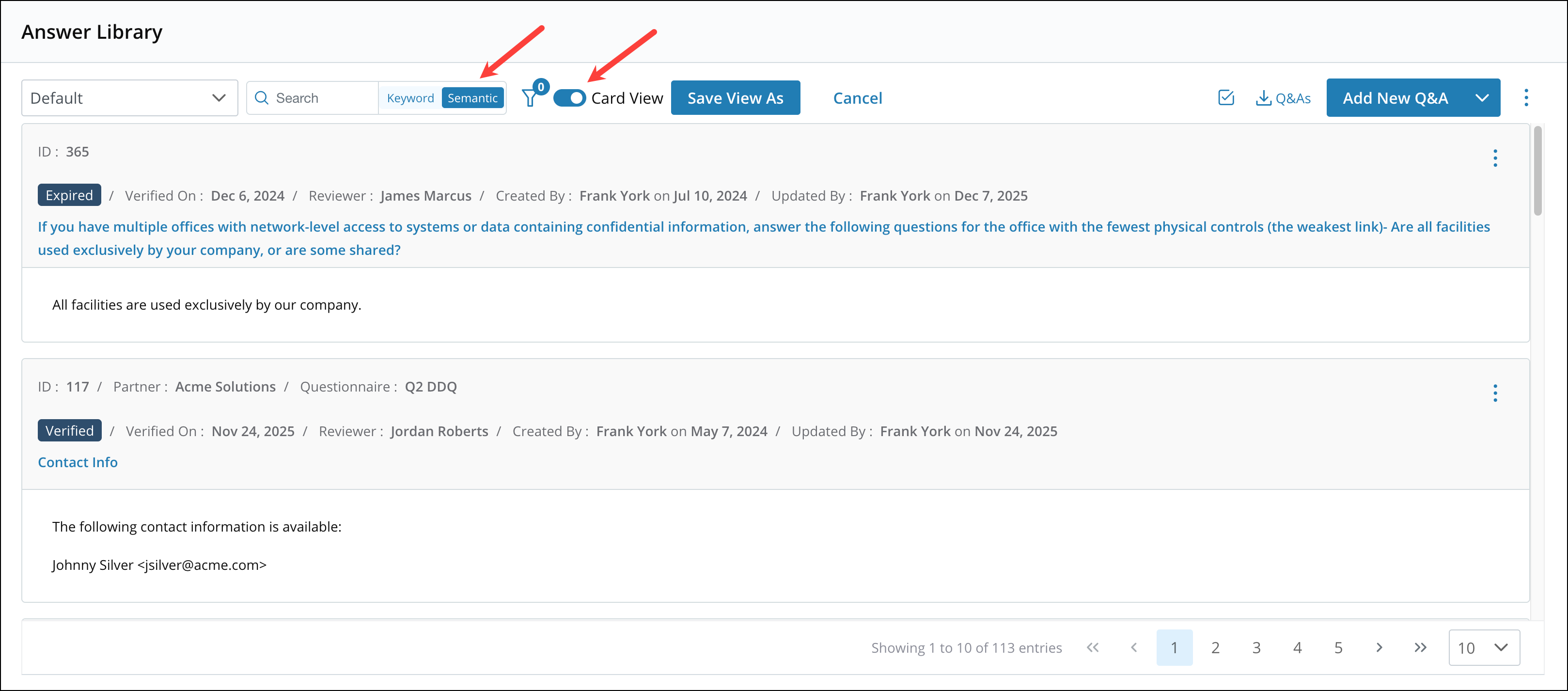Switch search to Keyword mode
Screen dimensions: 1568x691
click(x=410, y=97)
